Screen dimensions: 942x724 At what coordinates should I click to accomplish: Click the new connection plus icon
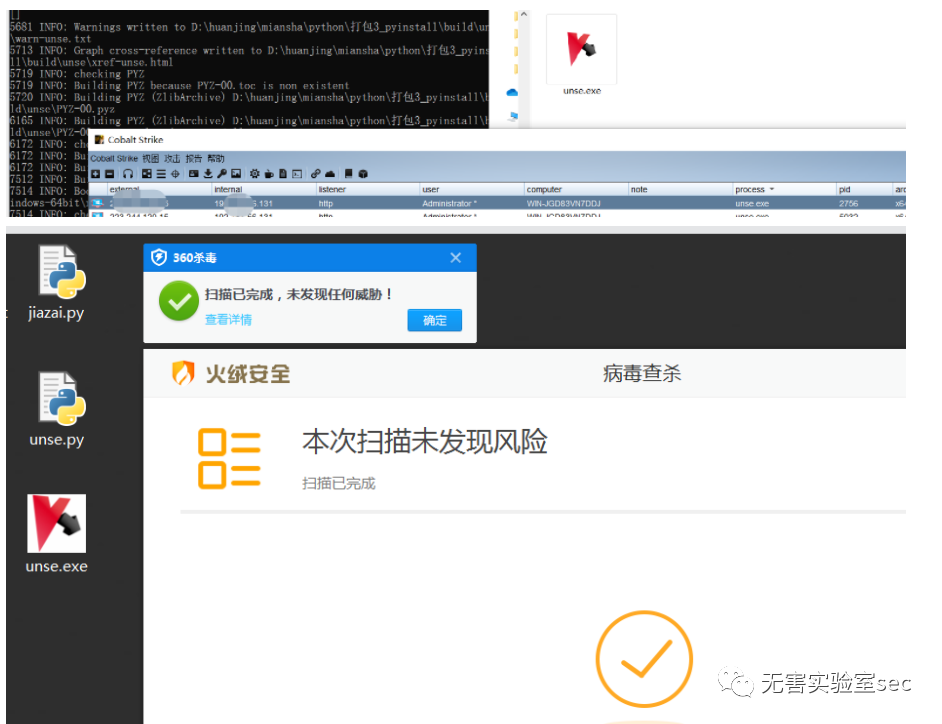coord(96,174)
